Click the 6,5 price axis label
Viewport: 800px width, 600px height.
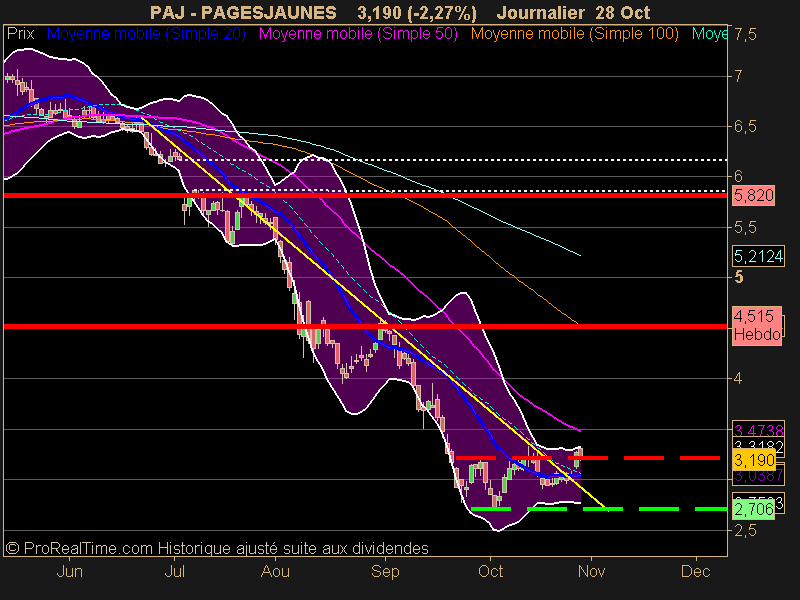click(x=745, y=127)
